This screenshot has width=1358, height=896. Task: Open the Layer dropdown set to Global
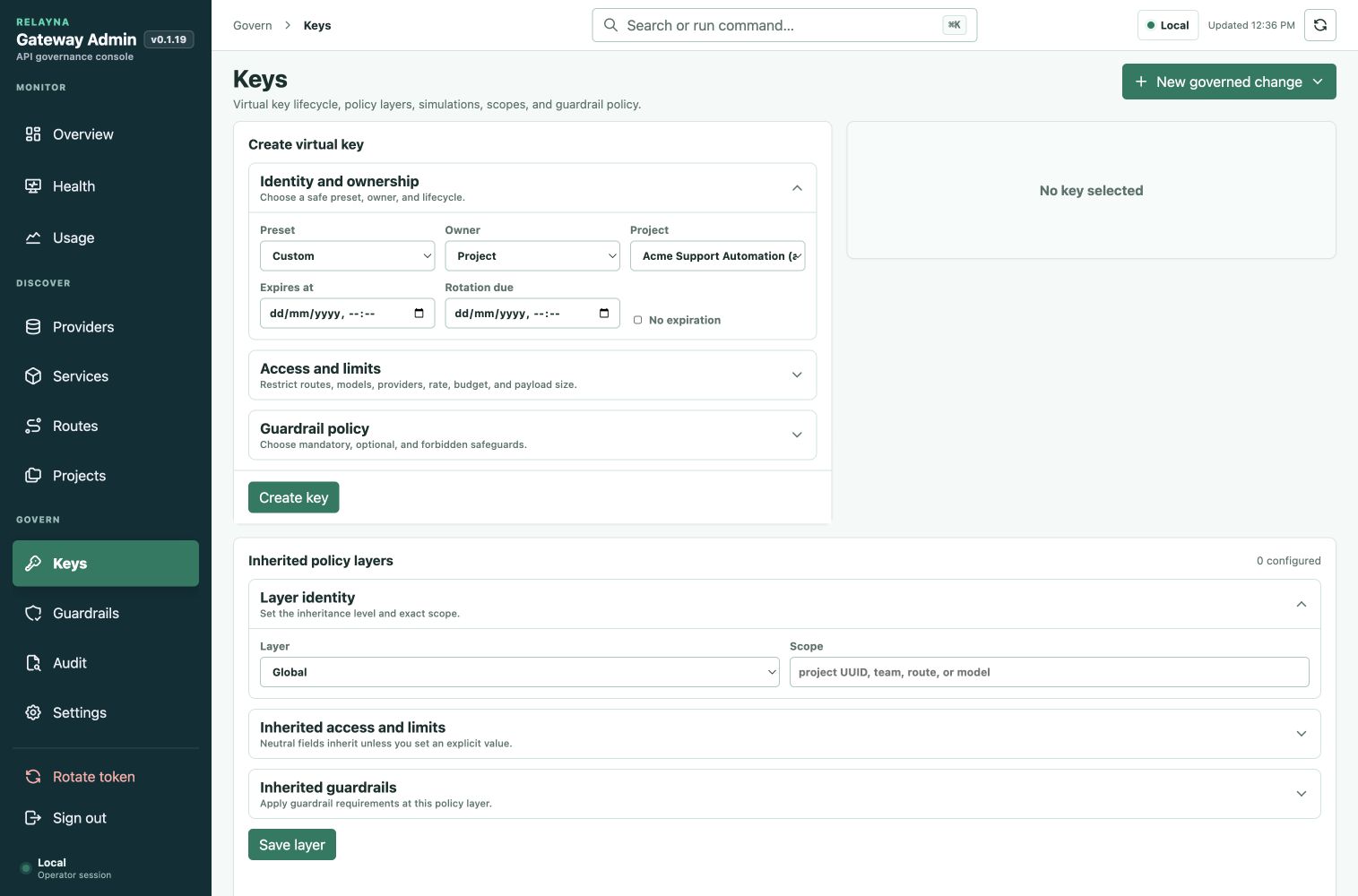[x=520, y=672]
